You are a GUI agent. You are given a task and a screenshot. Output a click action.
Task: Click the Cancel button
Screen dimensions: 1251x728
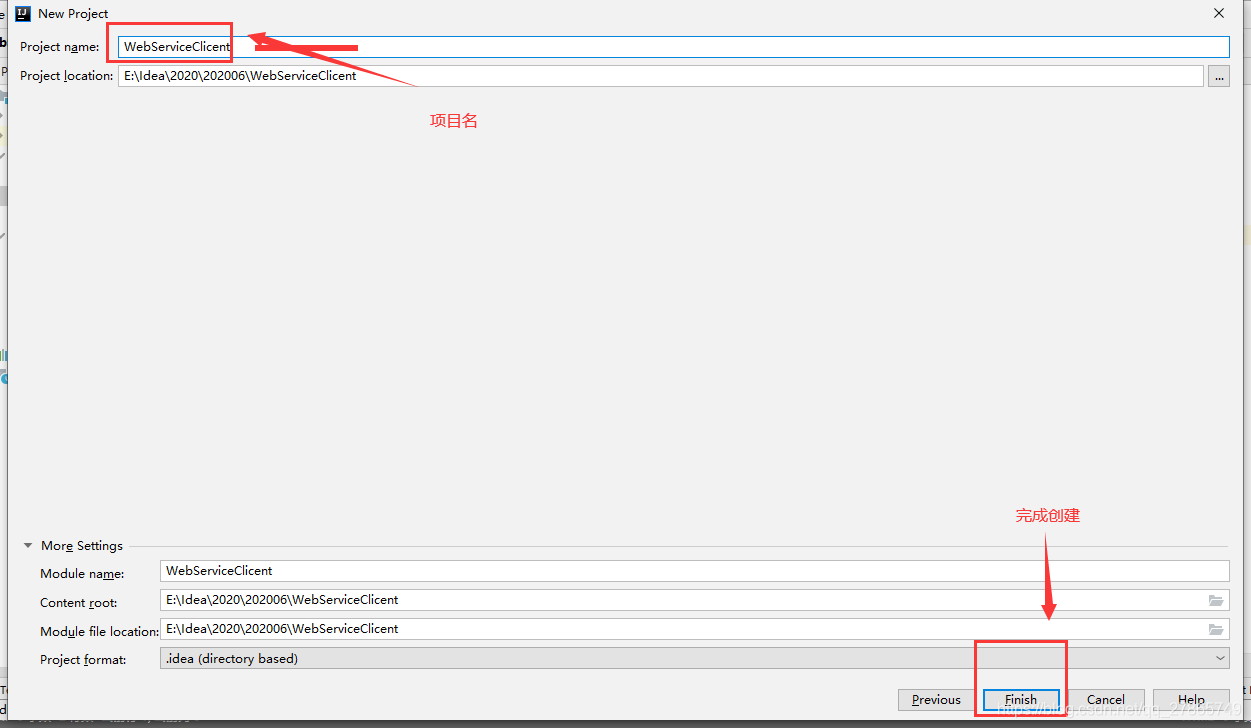click(1105, 700)
